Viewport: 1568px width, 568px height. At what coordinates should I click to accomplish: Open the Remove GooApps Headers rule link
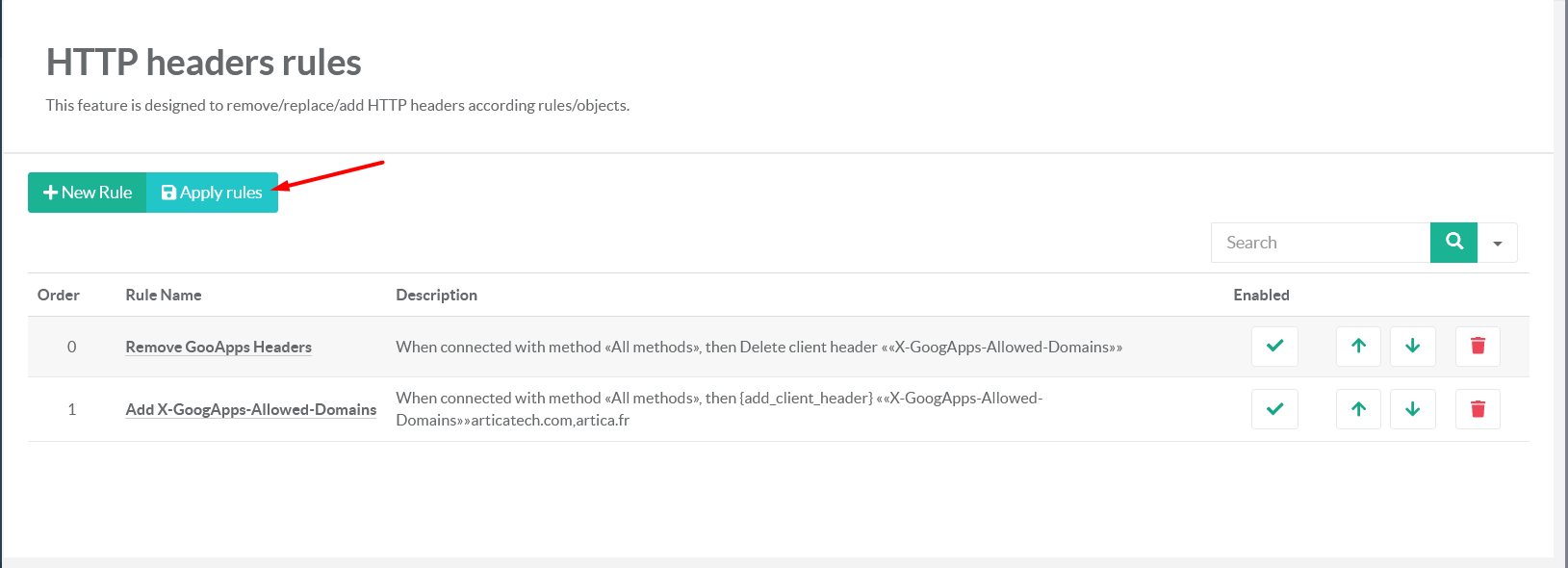218,348
